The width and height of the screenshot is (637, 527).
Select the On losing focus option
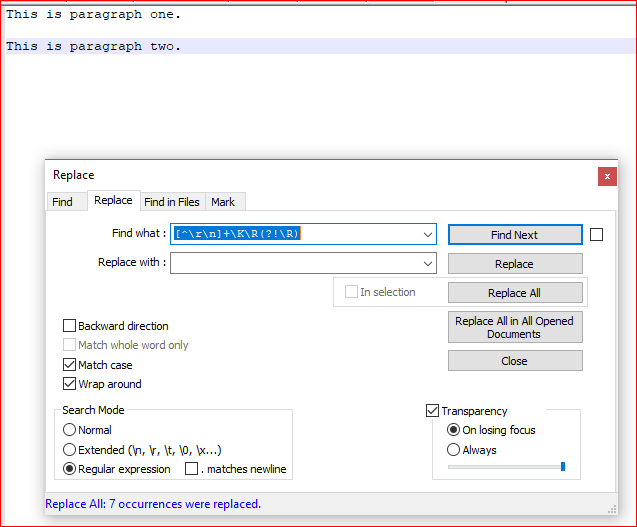pos(453,430)
